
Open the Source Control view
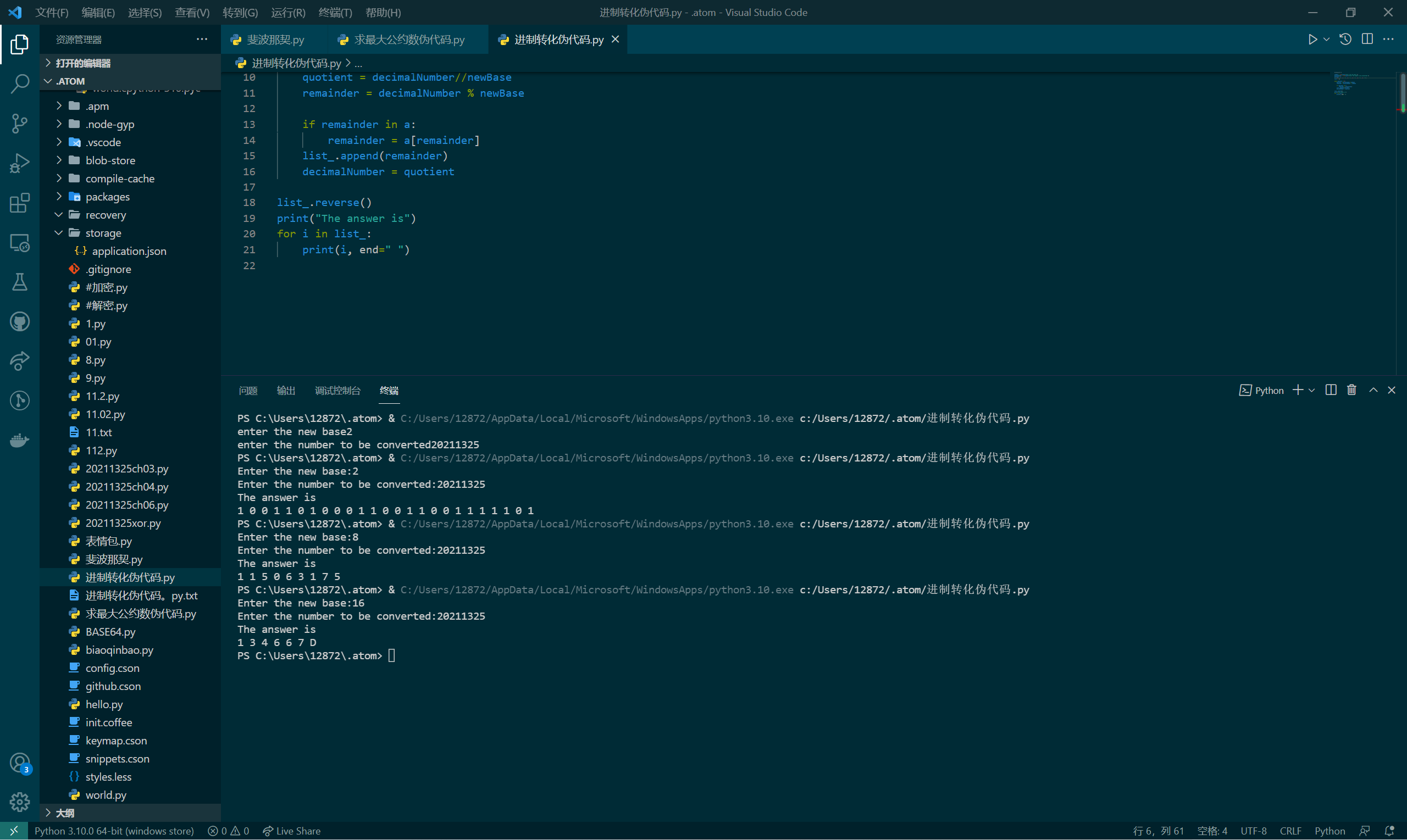point(19,124)
